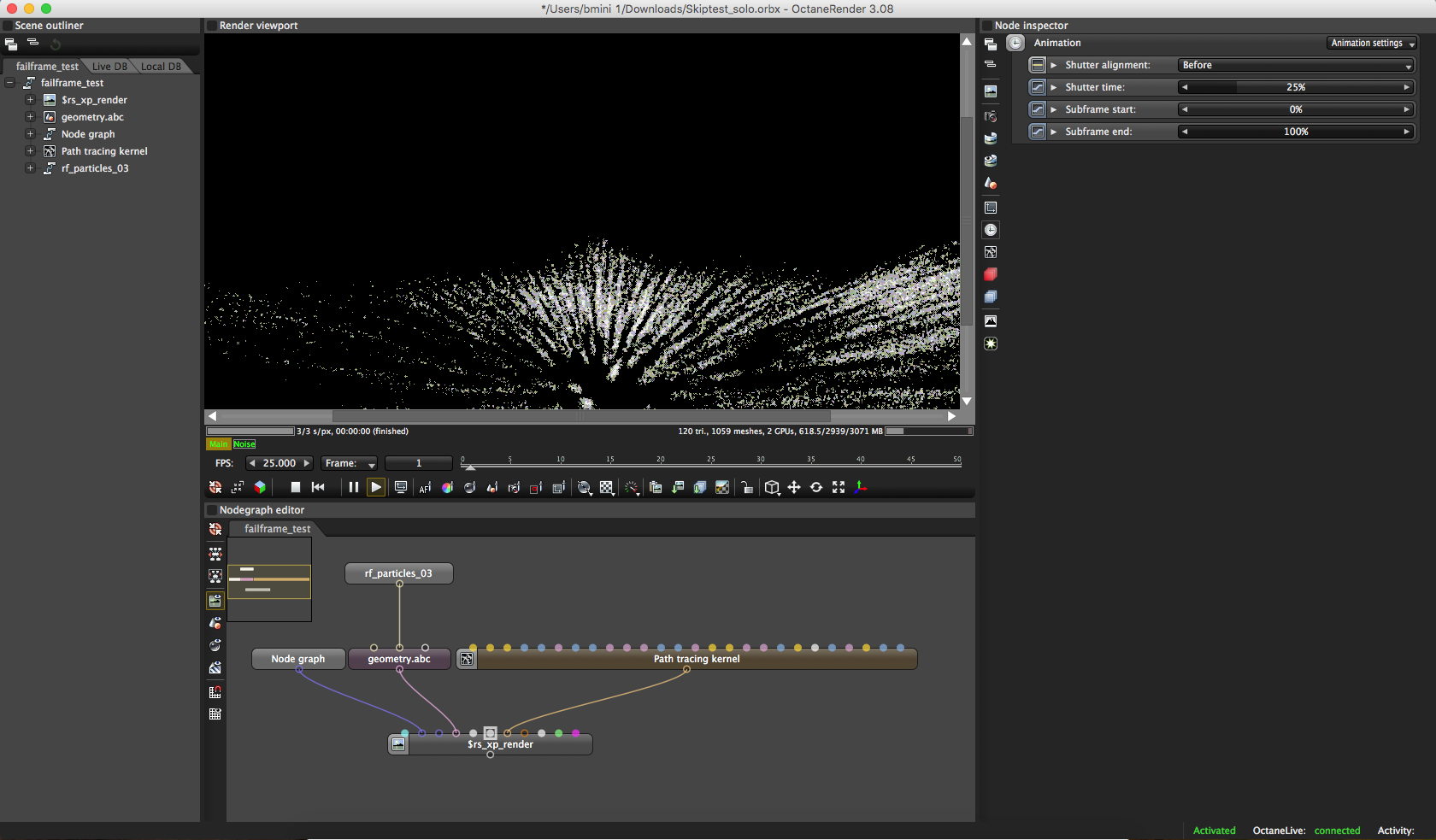
Task: Click the red cube icon in inspector sidebar
Action: [991, 274]
